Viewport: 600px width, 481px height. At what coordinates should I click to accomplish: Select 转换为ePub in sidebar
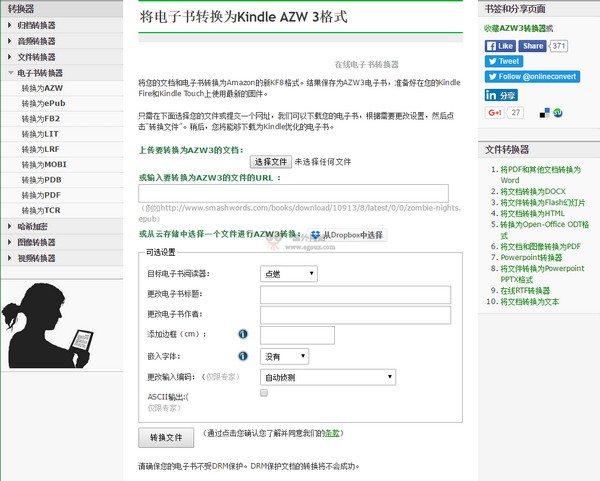43,103
